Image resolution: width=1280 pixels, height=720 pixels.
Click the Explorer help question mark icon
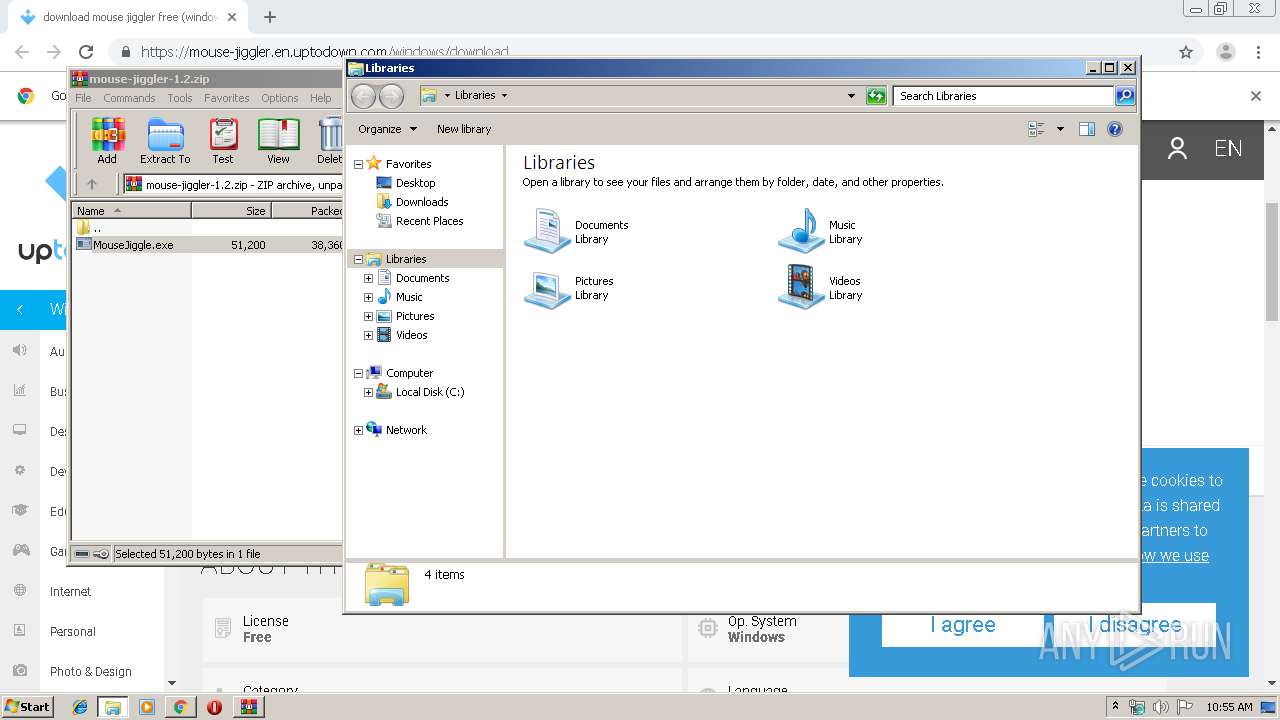click(x=1115, y=129)
